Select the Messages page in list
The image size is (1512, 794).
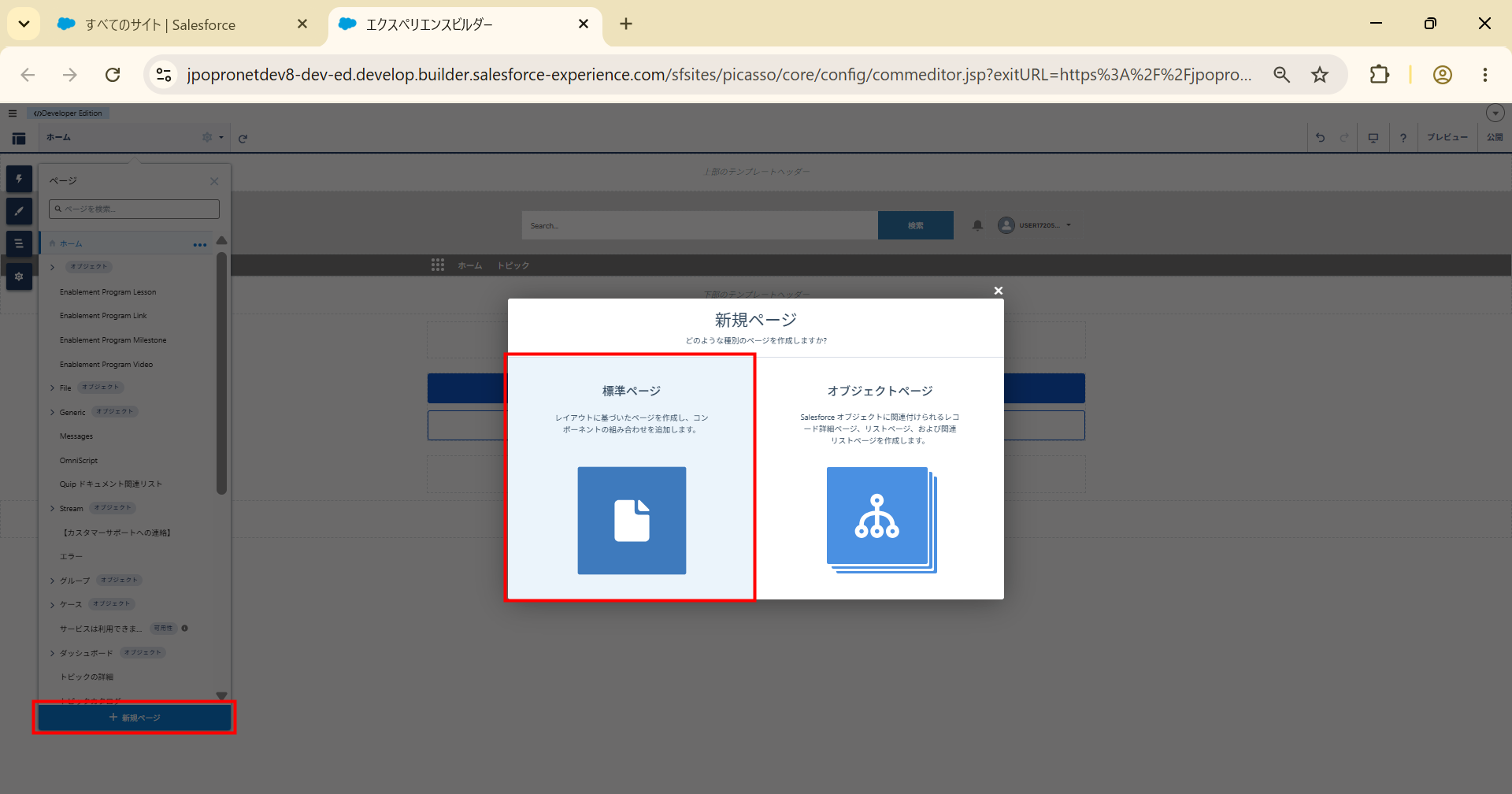[76, 436]
